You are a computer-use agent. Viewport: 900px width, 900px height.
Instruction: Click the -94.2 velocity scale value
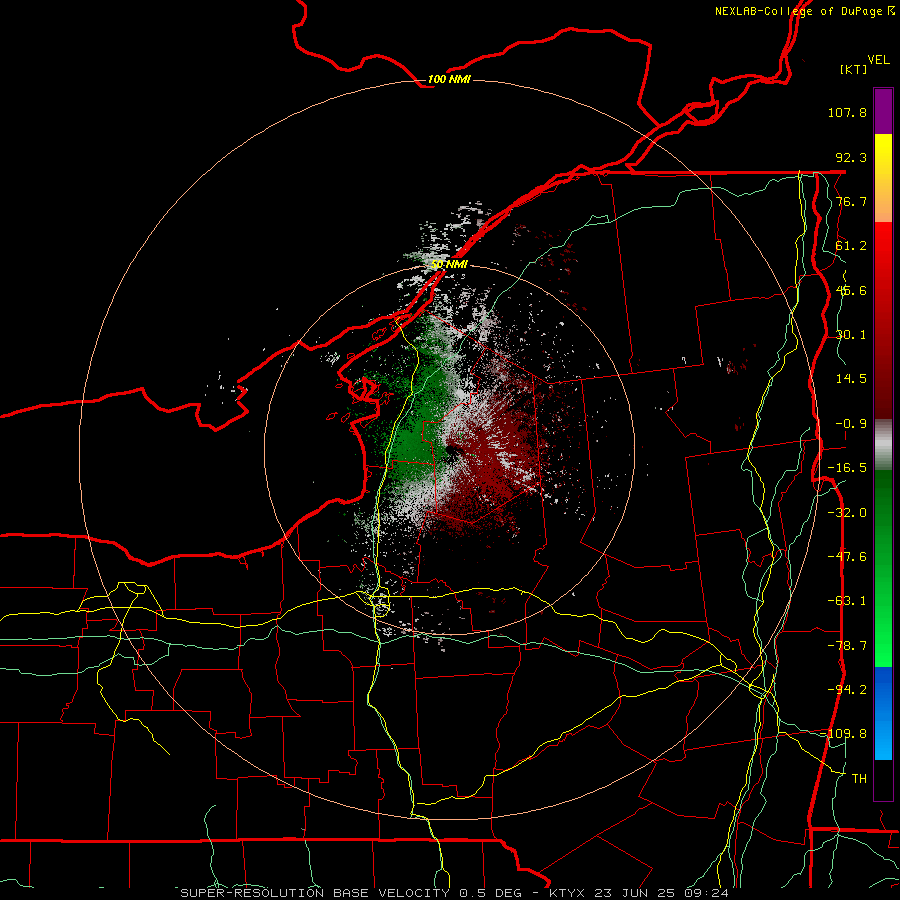[847, 690]
